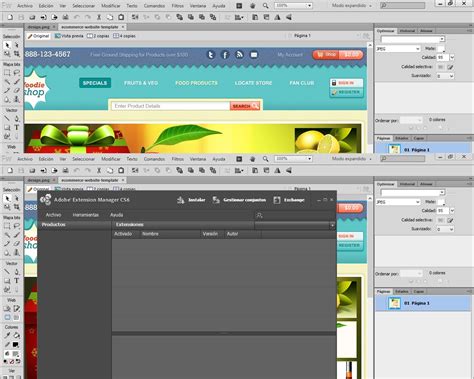
Task: Open Mate color swatch in upper Optimizar panel
Action: pyautogui.click(x=441, y=49)
